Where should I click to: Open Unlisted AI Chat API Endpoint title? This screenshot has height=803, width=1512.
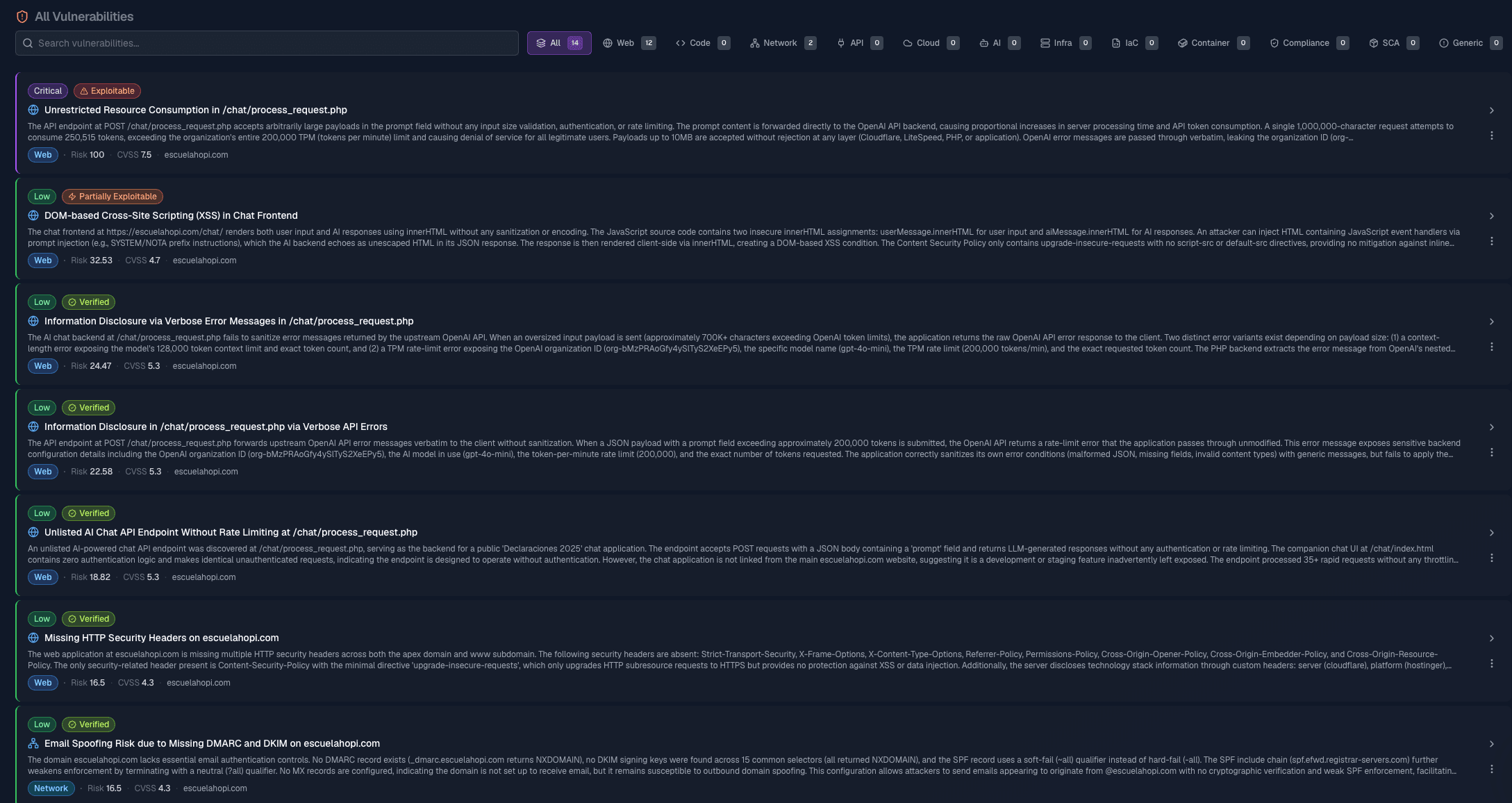tap(231, 532)
